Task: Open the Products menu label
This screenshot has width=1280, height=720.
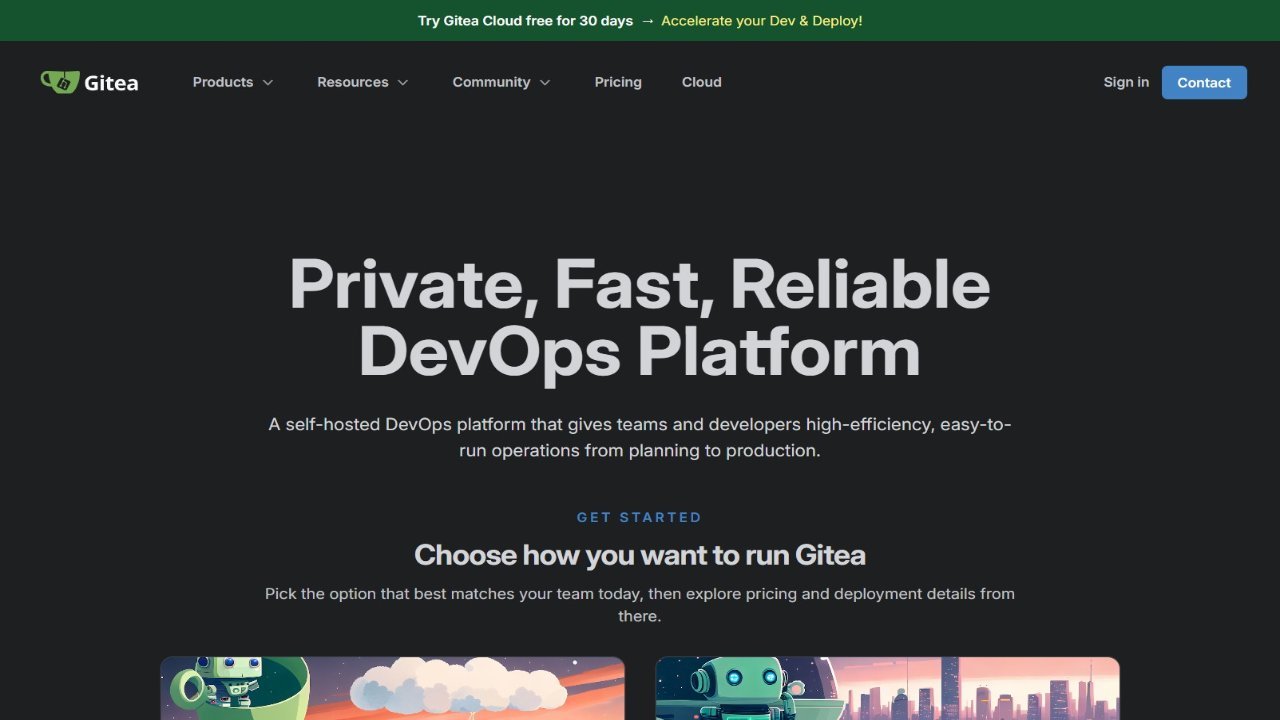Action: pos(223,82)
